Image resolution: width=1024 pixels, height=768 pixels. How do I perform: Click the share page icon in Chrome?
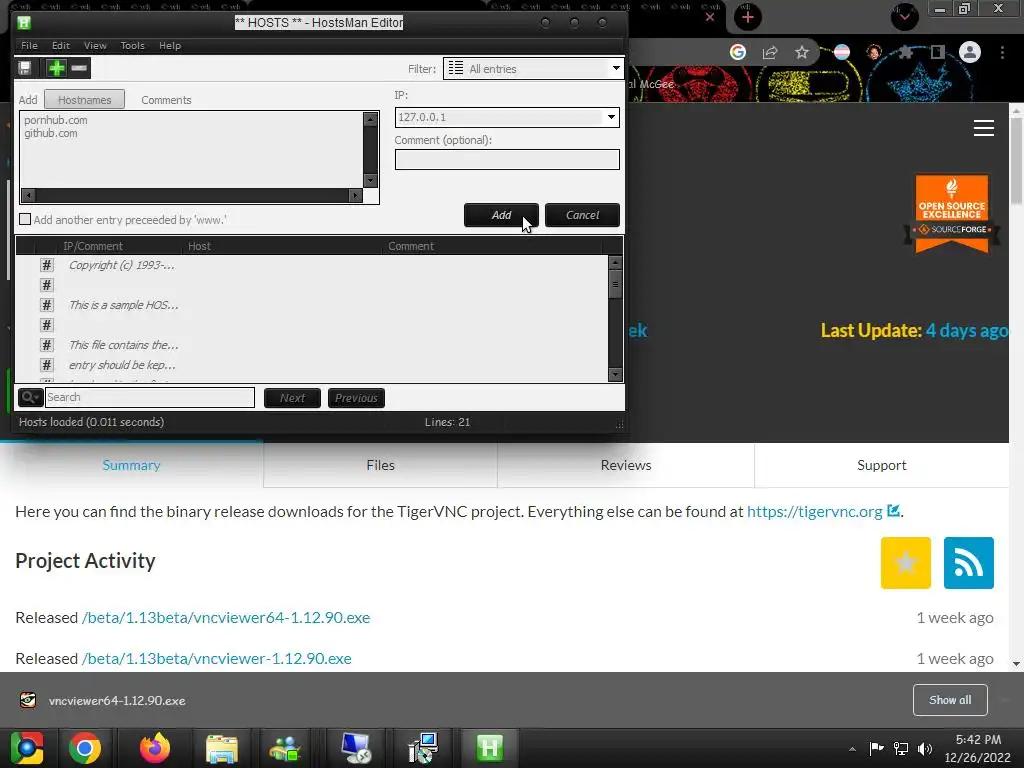click(x=770, y=52)
